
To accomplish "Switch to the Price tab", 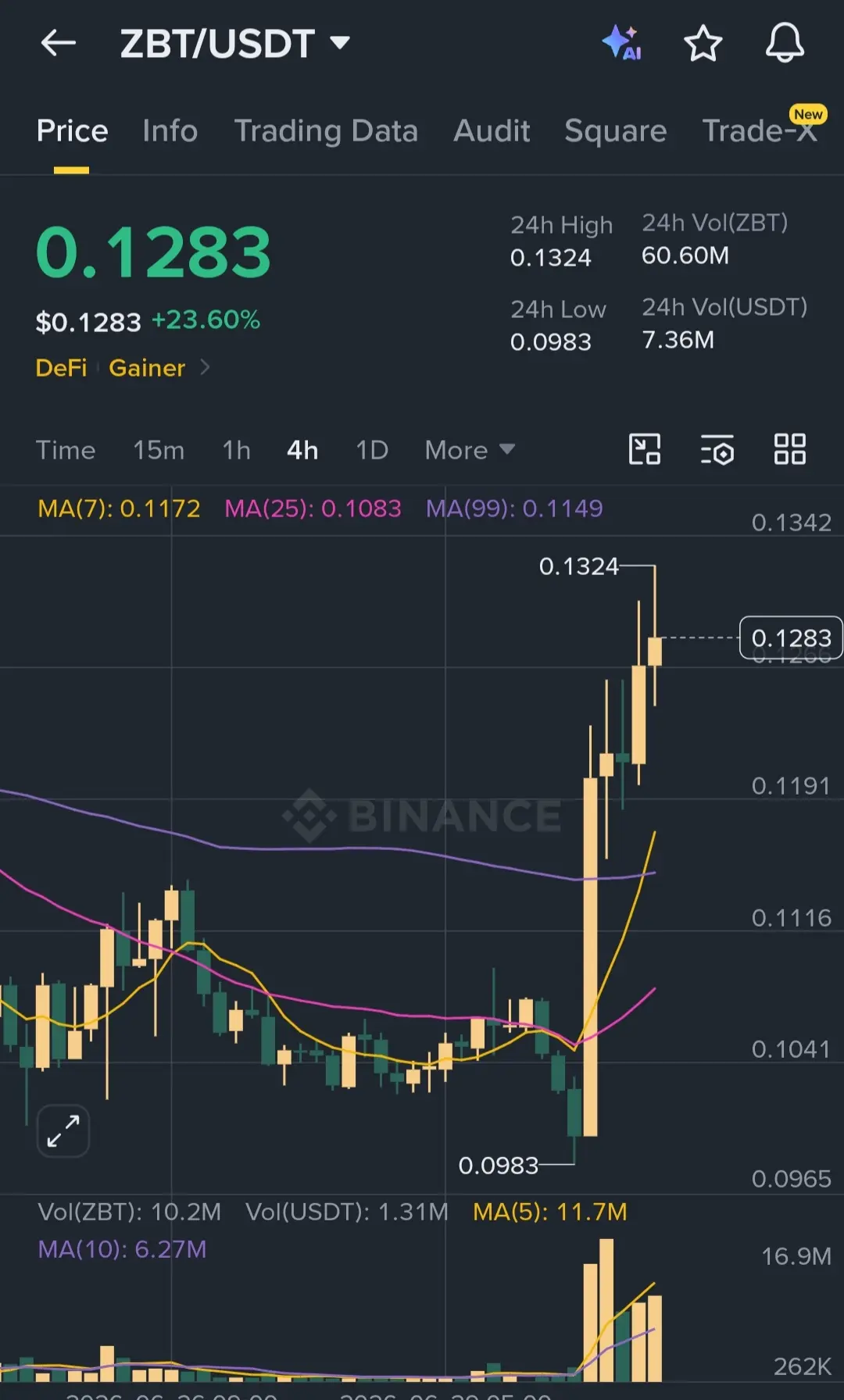I will point(72,131).
